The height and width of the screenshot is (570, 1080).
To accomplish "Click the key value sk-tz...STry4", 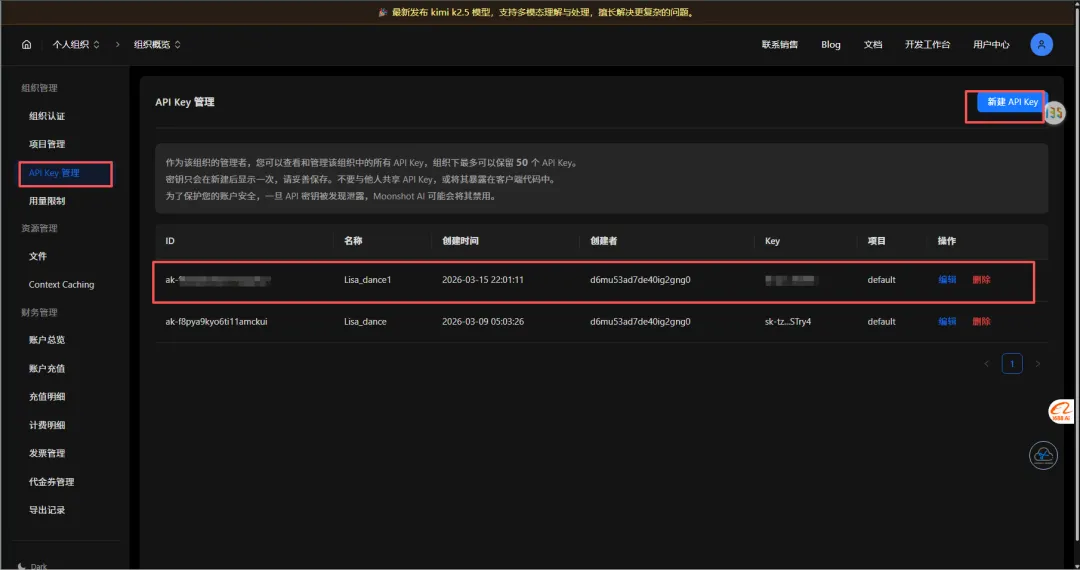I will click(x=787, y=322).
